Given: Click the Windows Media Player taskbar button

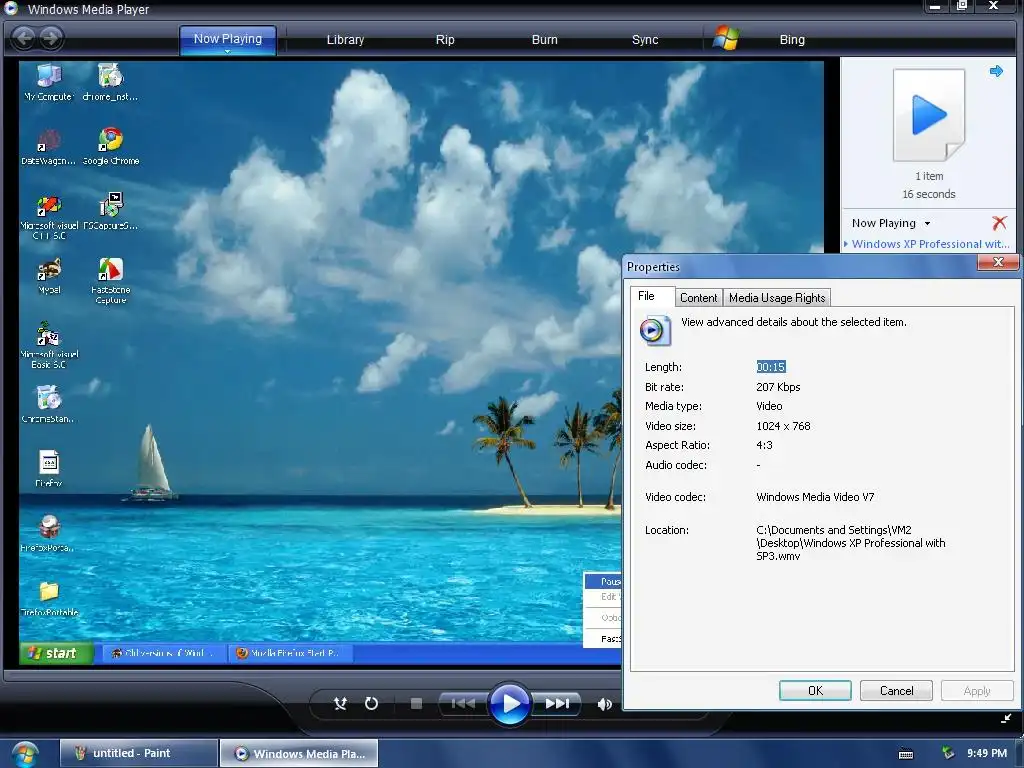Looking at the screenshot, I should [299, 753].
